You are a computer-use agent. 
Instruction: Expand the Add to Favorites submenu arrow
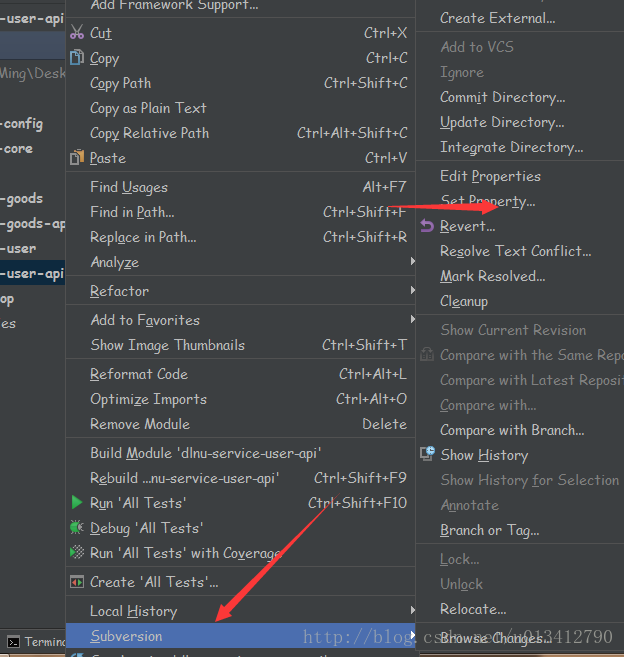pos(412,320)
